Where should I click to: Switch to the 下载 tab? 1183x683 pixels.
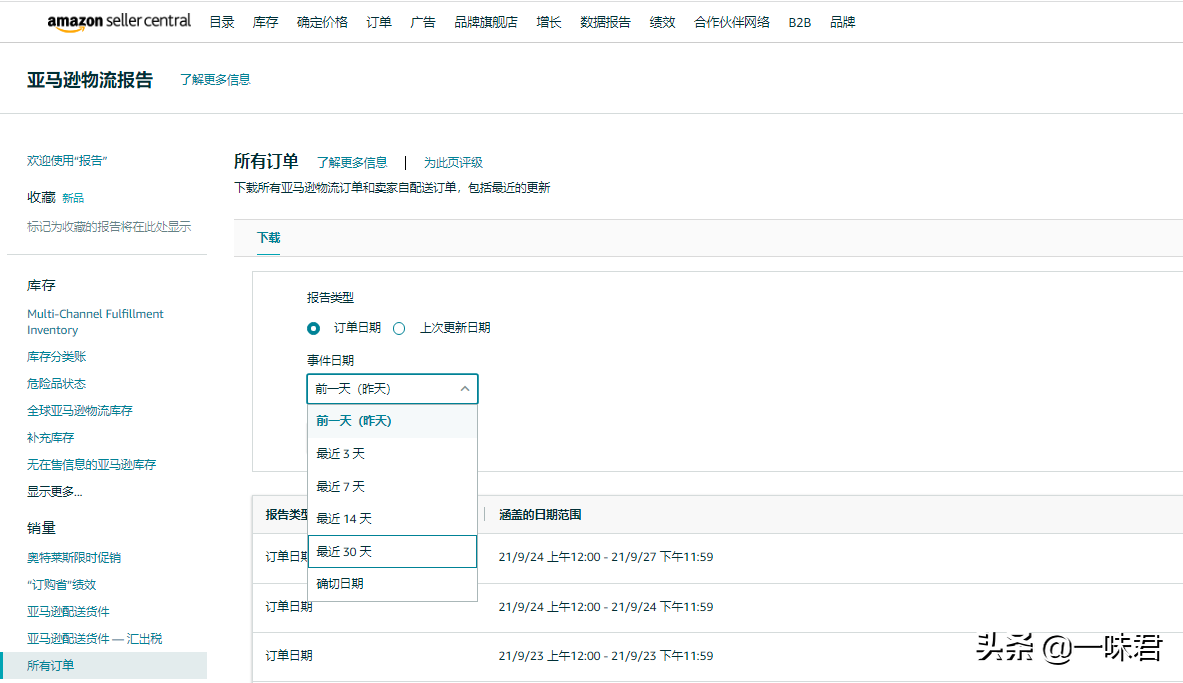269,238
